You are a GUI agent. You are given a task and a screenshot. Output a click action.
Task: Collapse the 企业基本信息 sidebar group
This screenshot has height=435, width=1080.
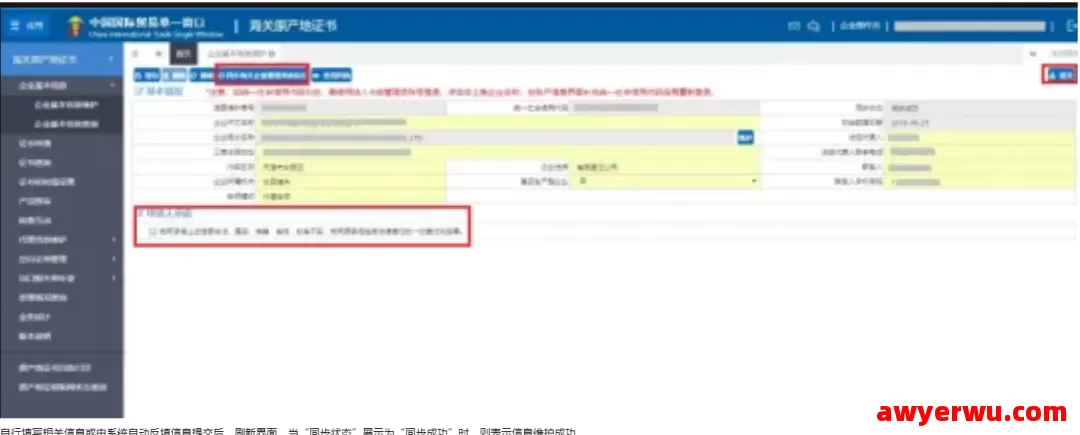(112, 85)
